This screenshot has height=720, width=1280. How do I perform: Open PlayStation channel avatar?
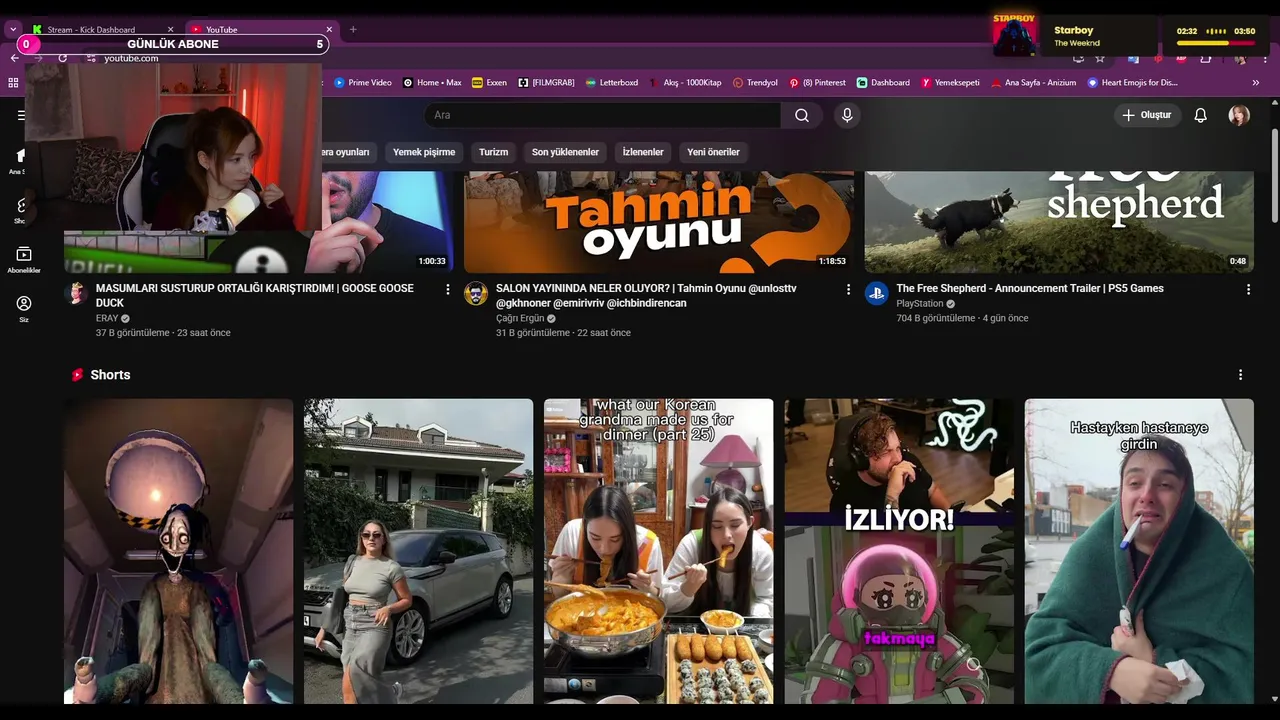pyautogui.click(x=877, y=293)
